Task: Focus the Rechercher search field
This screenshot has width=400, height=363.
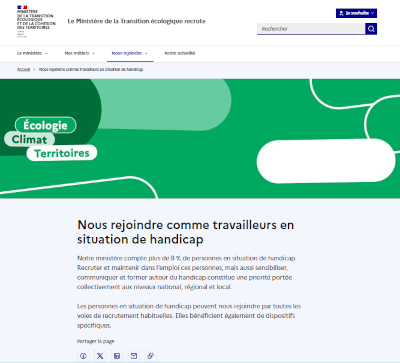Action: [311, 29]
